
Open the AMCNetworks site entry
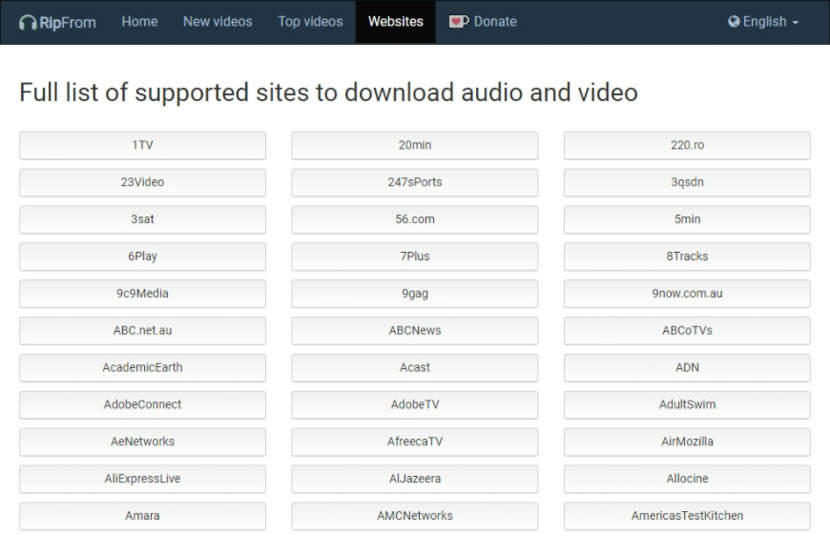click(414, 516)
